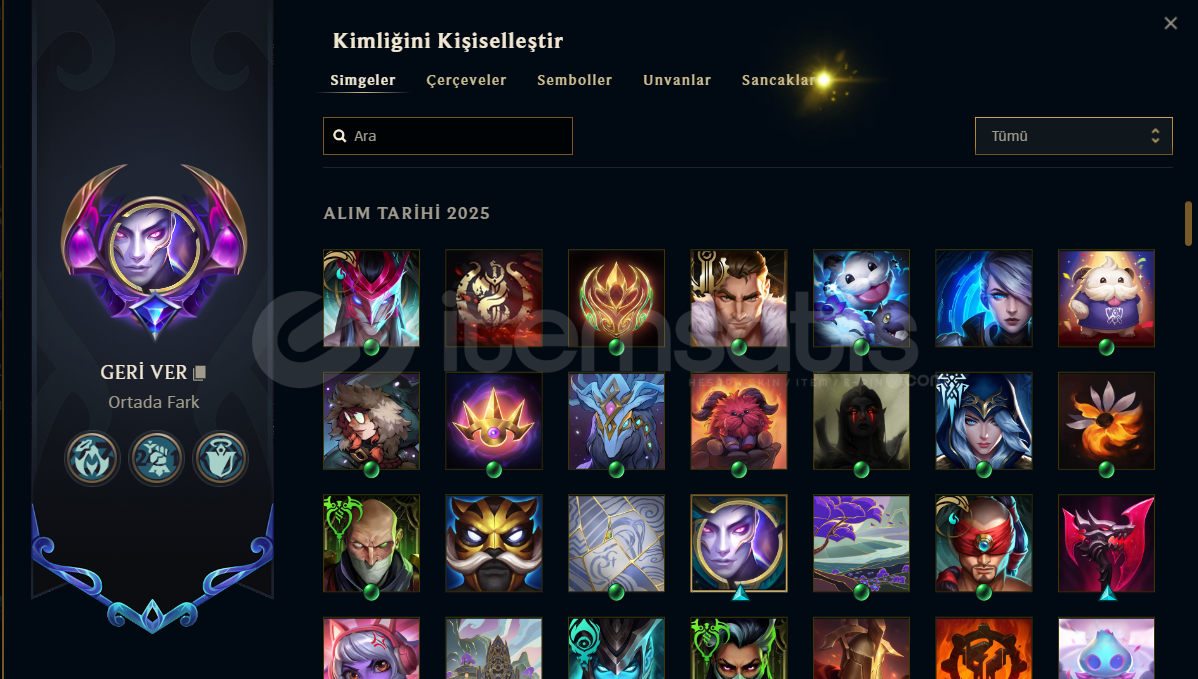Select the orange flame flower icon
Screen dimensions: 1198x679
(1106, 421)
